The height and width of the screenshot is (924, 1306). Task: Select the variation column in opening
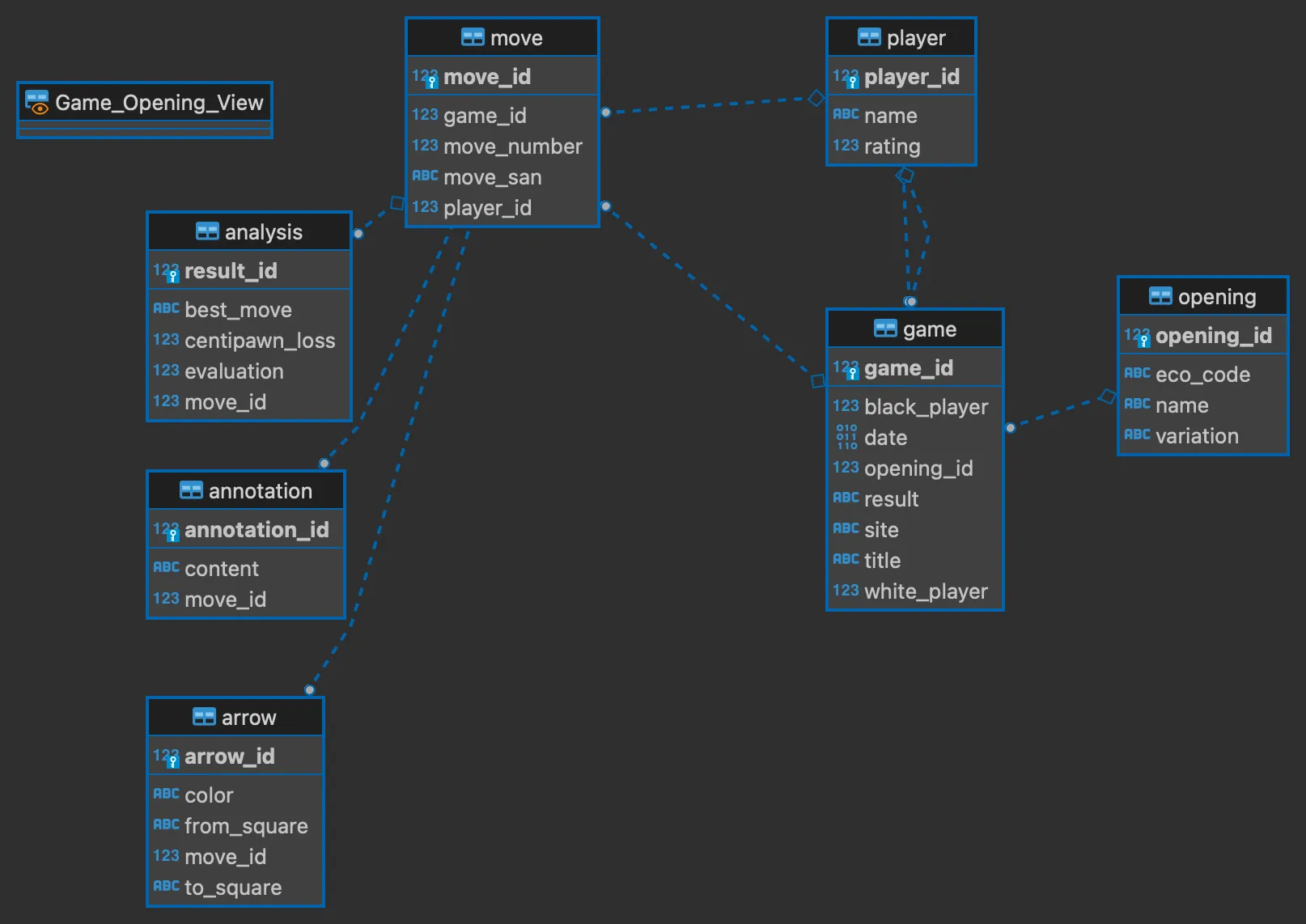(1196, 436)
